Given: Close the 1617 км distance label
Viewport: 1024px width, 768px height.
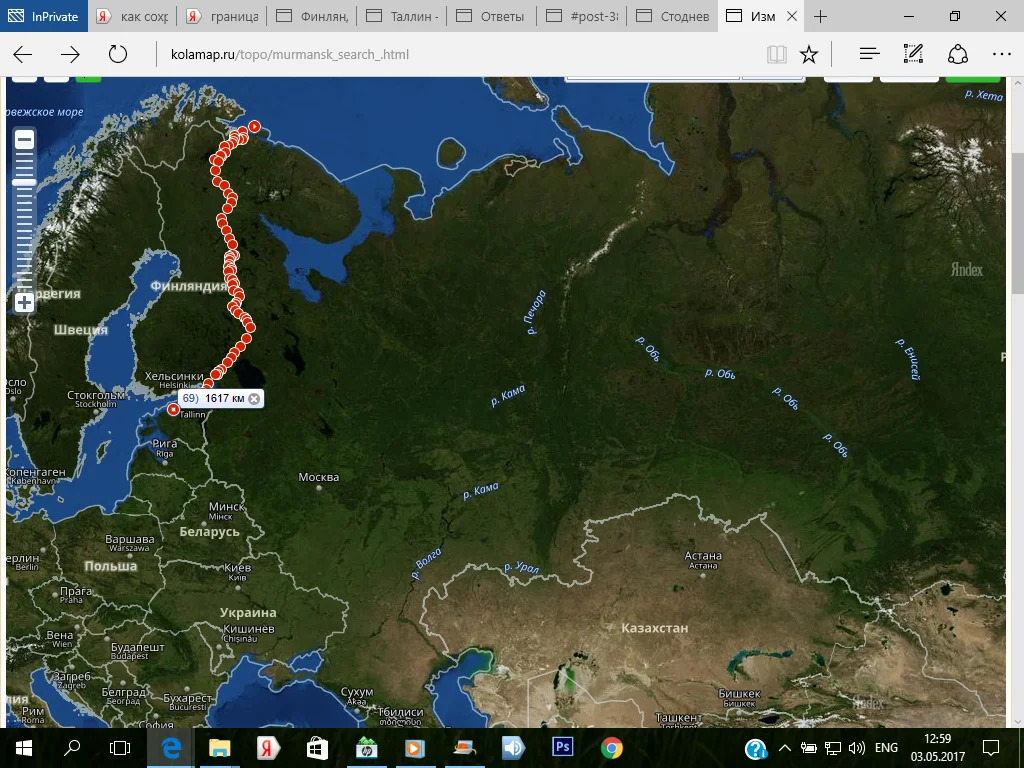Looking at the screenshot, I should [x=254, y=398].
